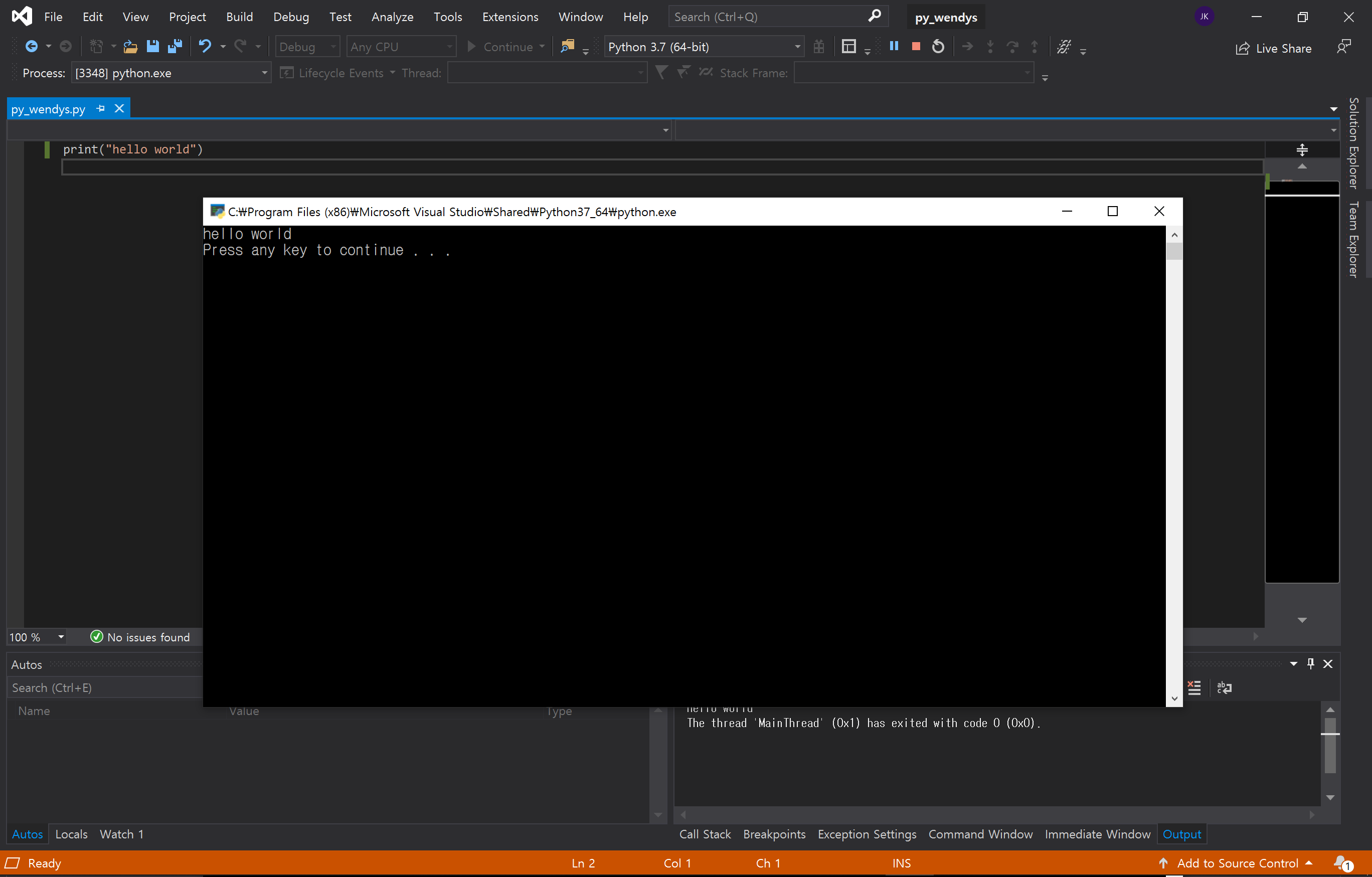Click Add to Source Control
The width and height of the screenshot is (1372, 877).
click(1237, 863)
